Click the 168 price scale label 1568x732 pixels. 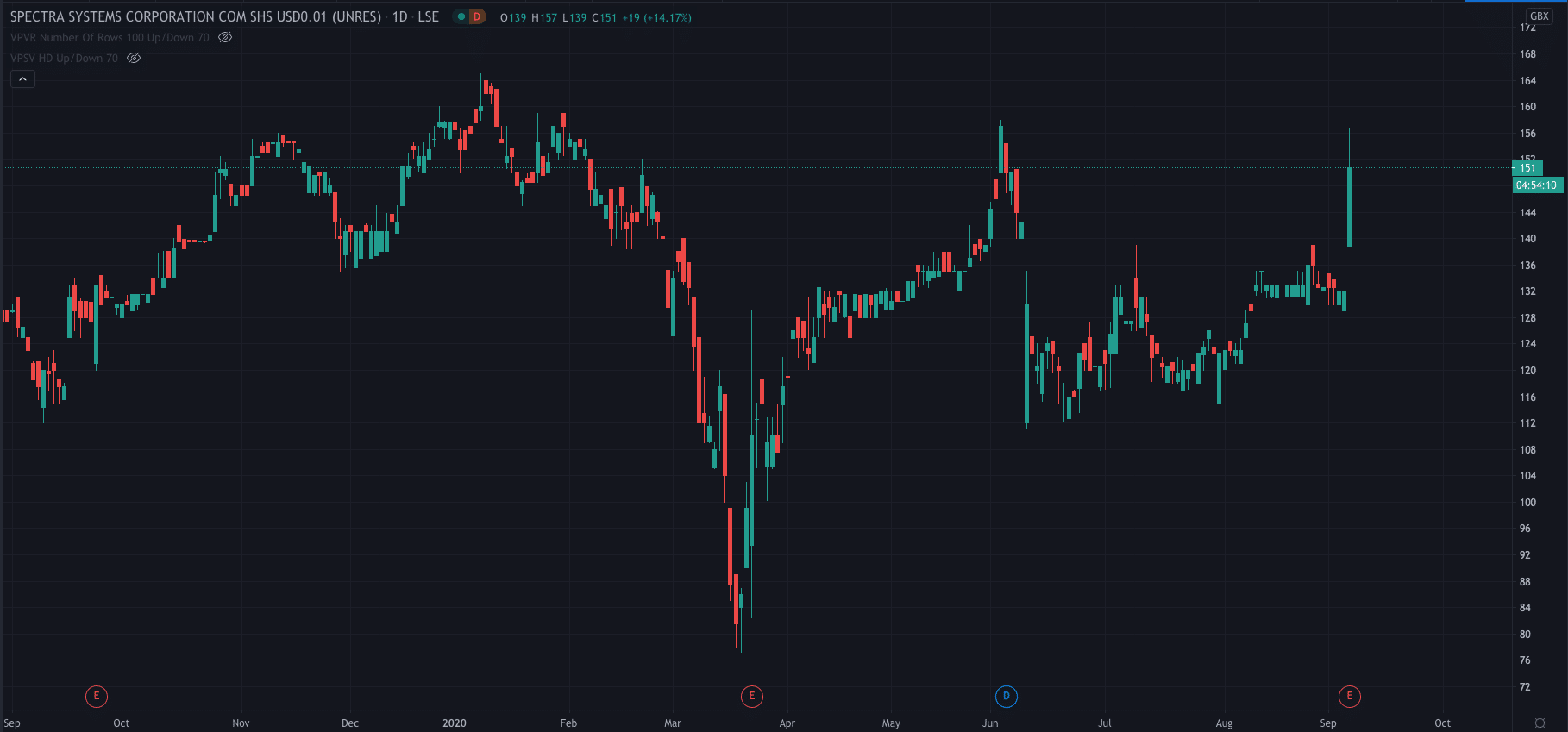[x=1527, y=54]
